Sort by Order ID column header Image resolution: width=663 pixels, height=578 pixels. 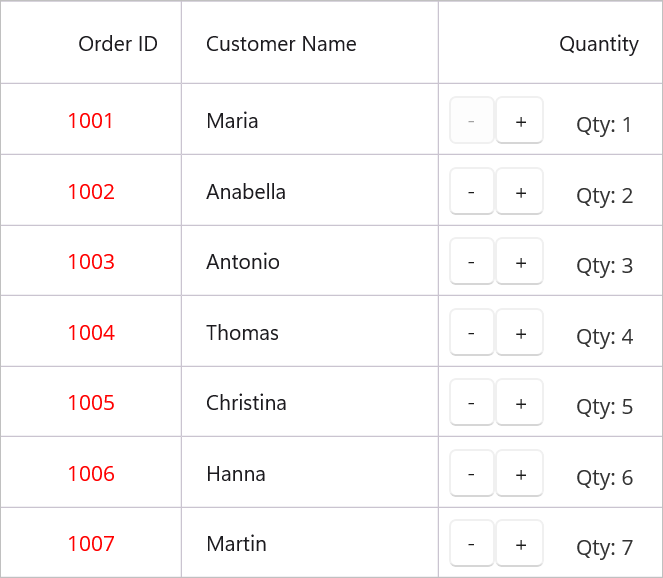(118, 44)
